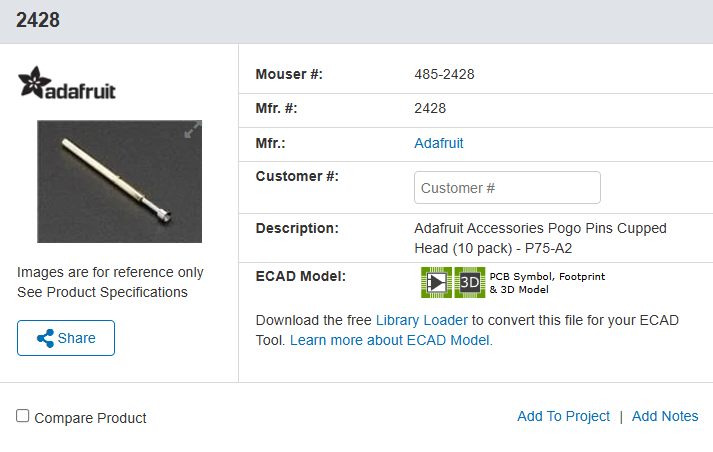Tick the Compare Product checkbox
The height and width of the screenshot is (452, 713).
click(23, 416)
